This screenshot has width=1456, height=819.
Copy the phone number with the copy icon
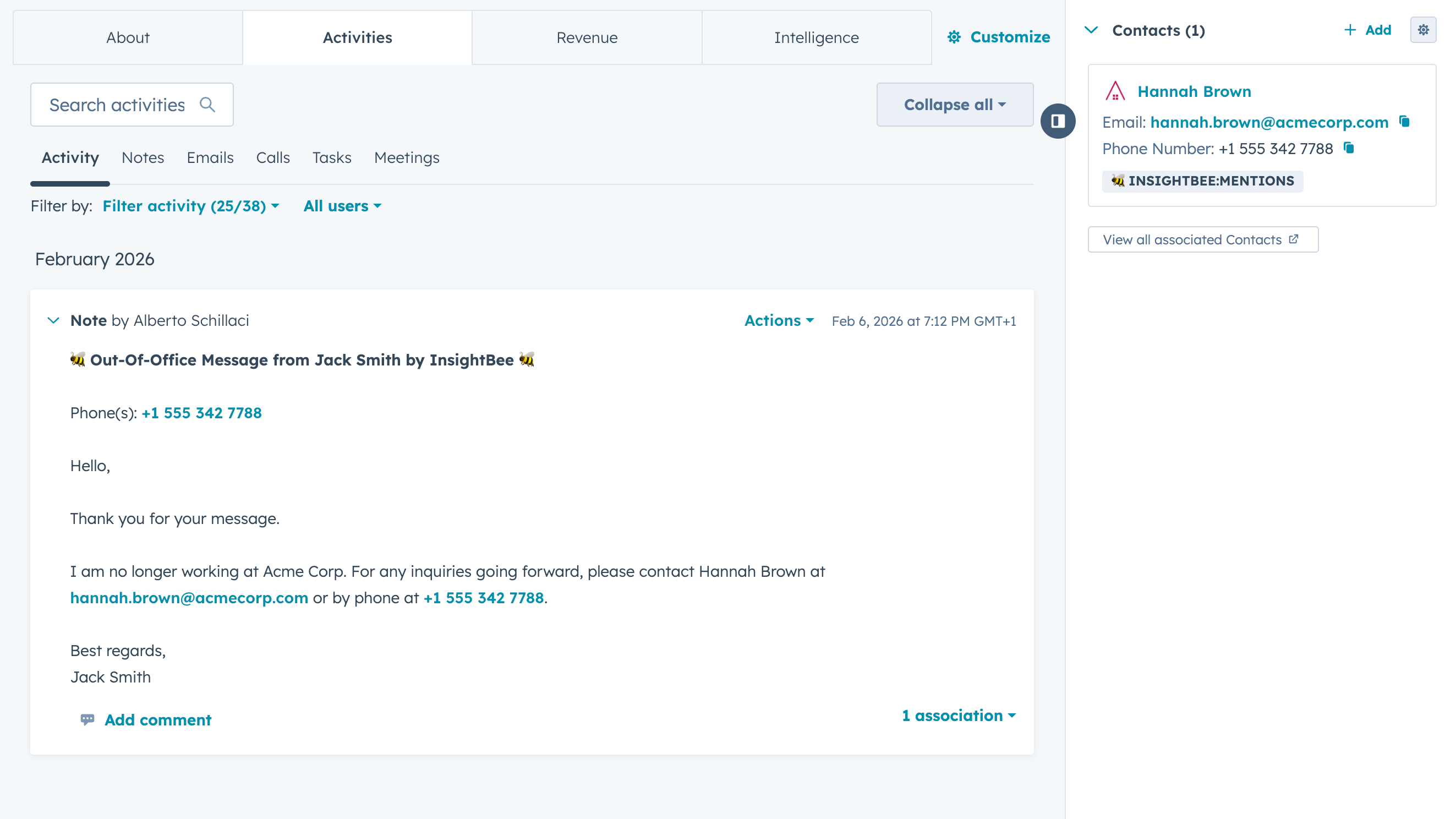coord(1349,148)
